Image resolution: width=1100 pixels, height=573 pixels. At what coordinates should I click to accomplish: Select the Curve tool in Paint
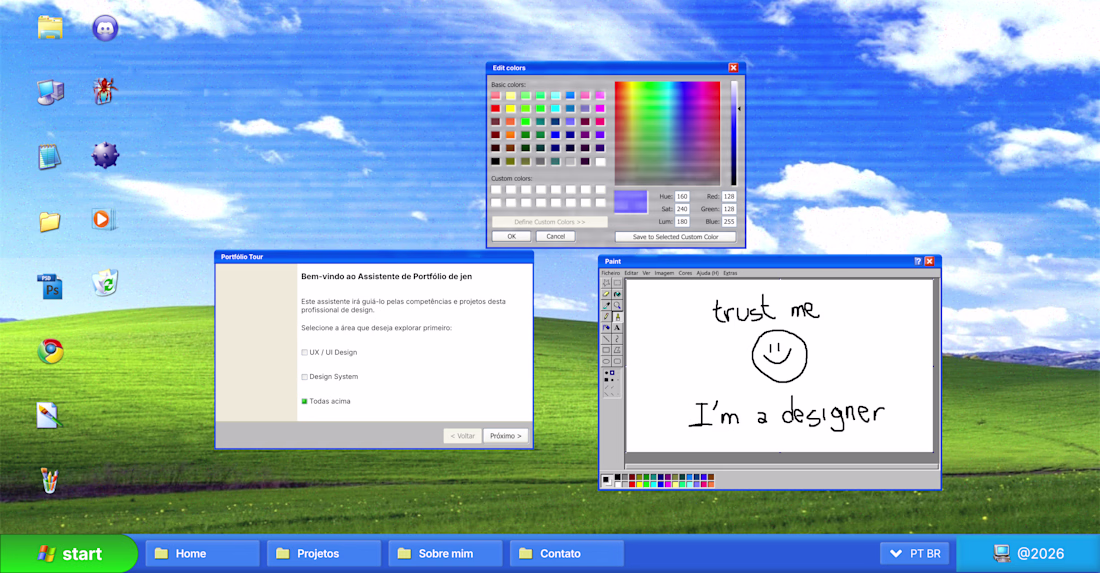(617, 339)
